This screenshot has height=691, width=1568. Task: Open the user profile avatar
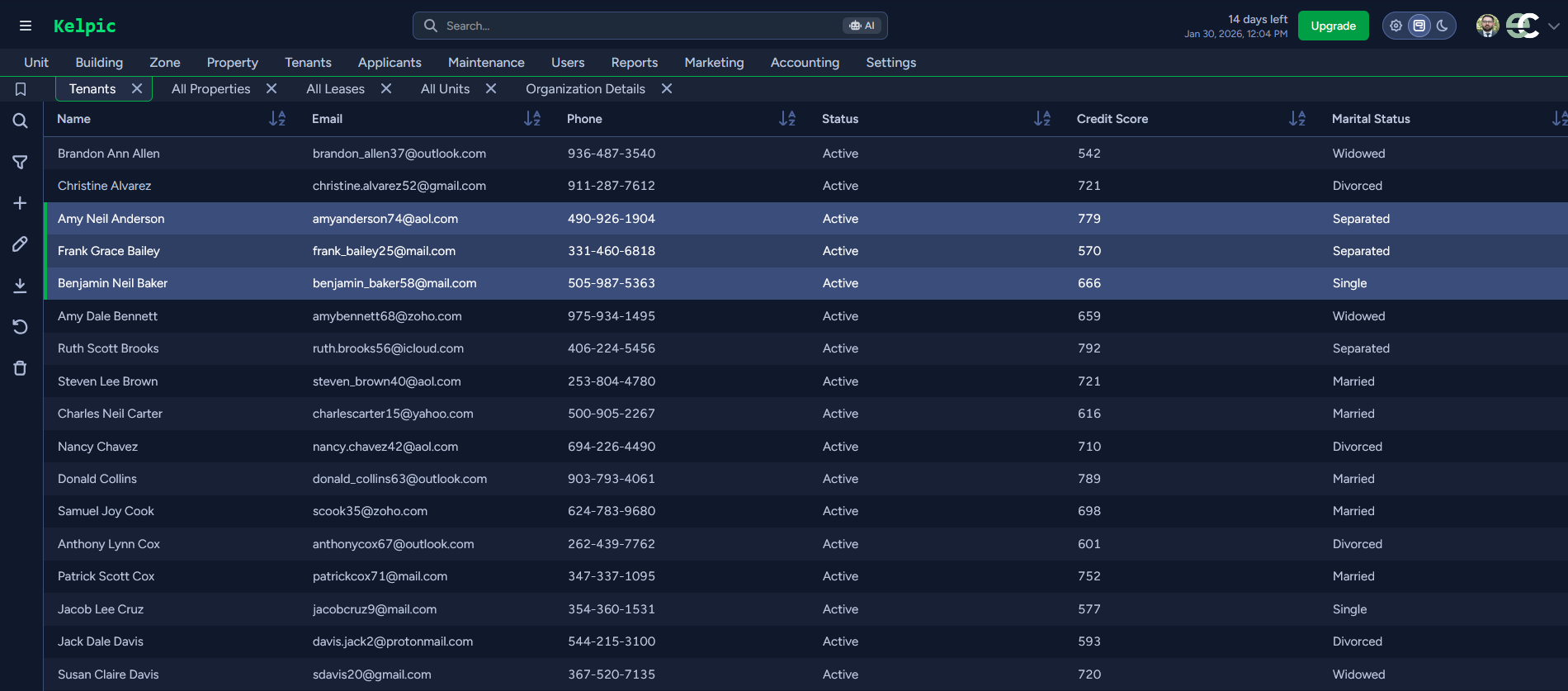point(1487,26)
